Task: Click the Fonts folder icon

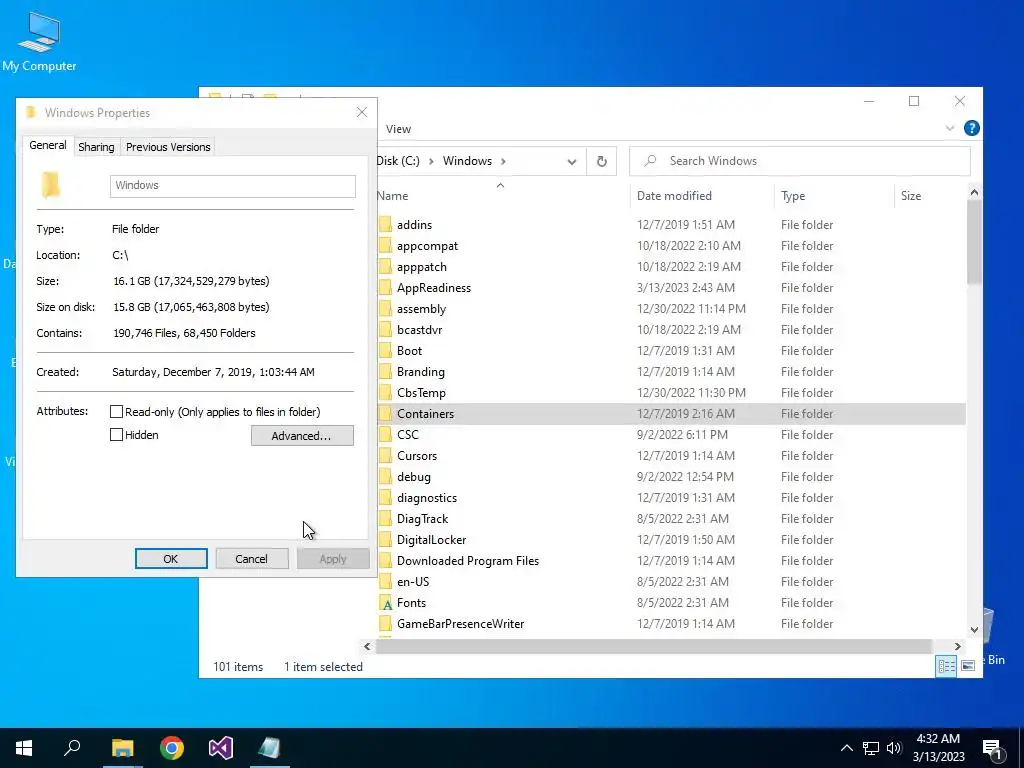Action: tap(385, 603)
